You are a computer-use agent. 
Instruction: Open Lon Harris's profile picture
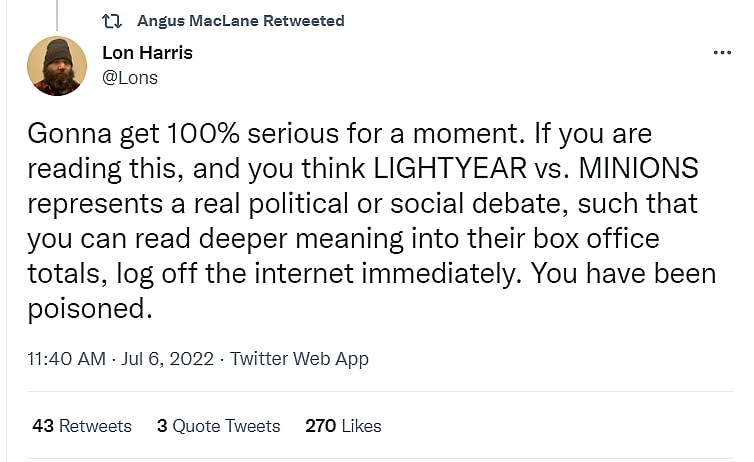click(x=56, y=65)
